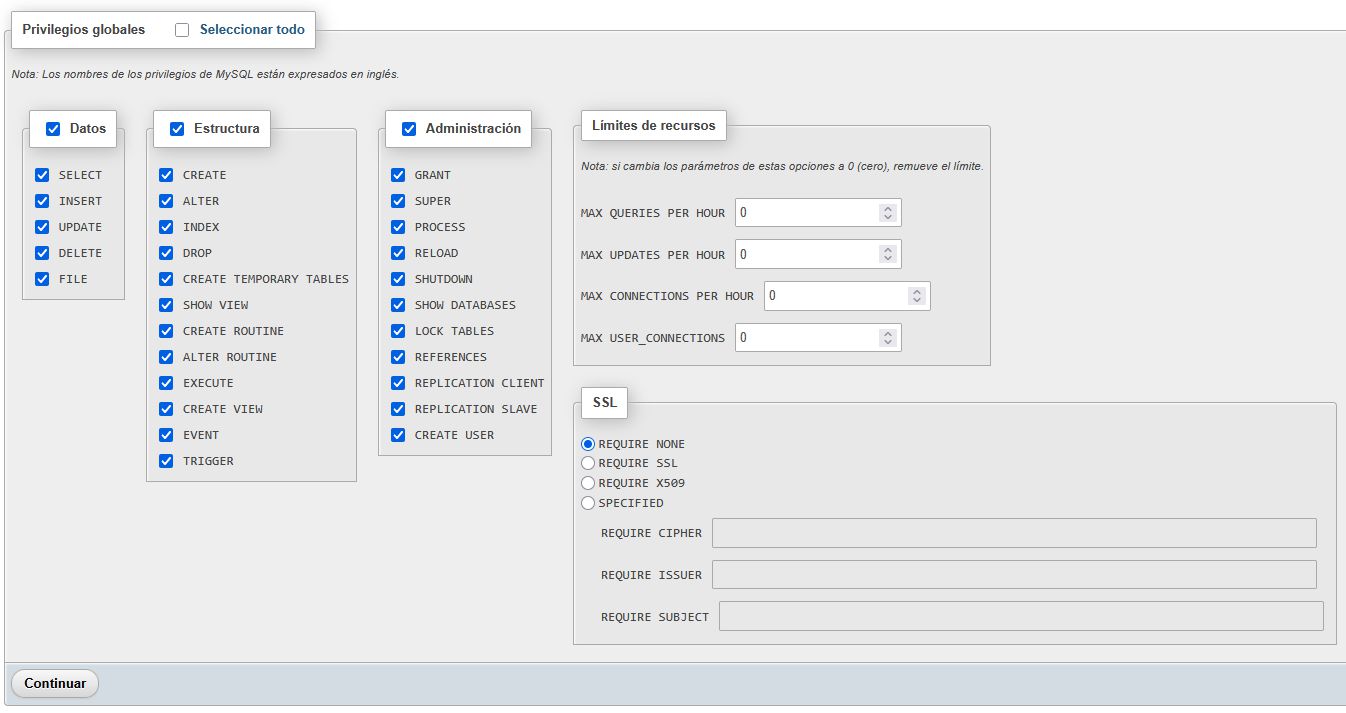Toggle the Estructura group checkbox
This screenshot has width=1346, height=713.
coord(177,129)
